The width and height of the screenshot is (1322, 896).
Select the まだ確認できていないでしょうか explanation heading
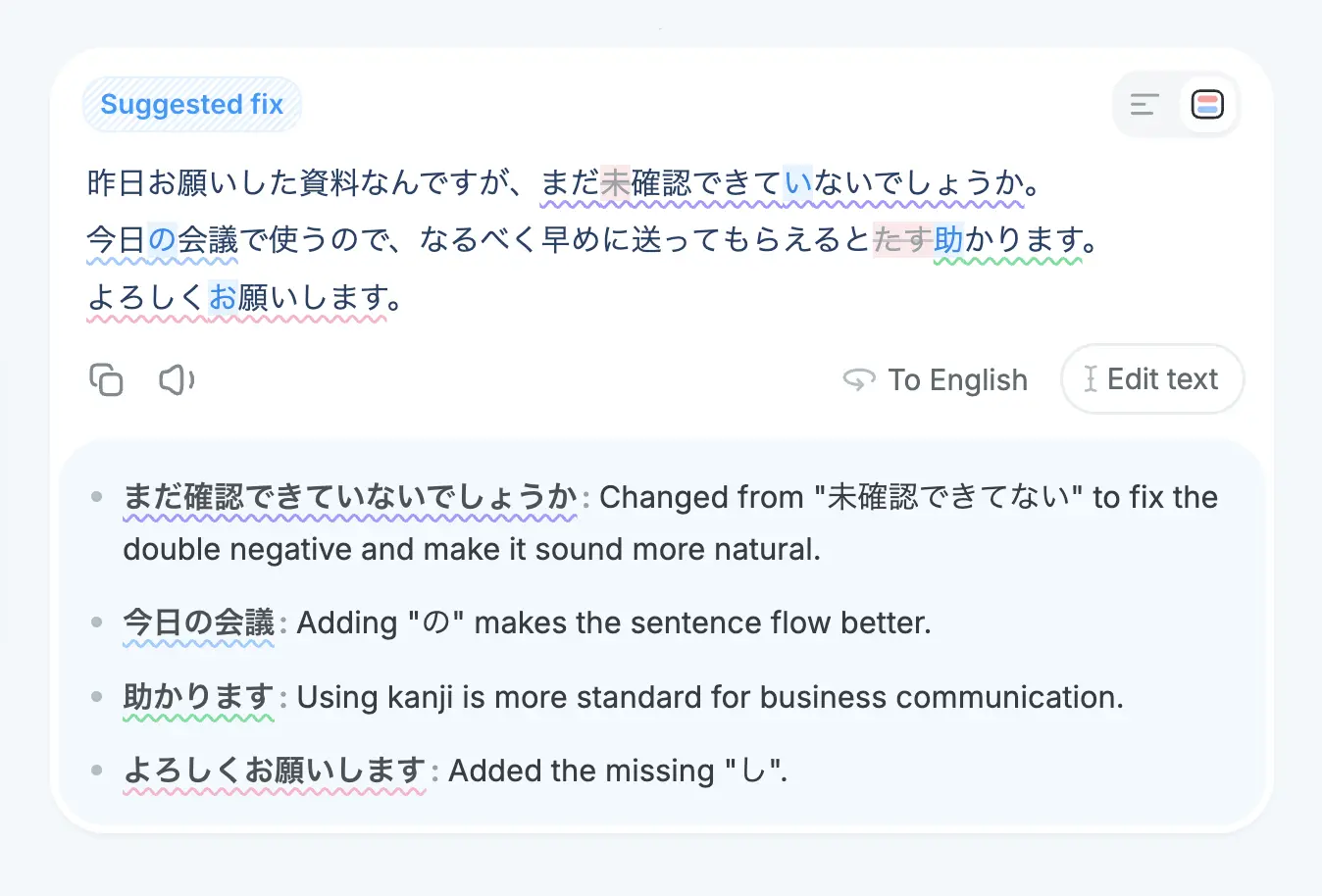pyautogui.click(x=350, y=497)
